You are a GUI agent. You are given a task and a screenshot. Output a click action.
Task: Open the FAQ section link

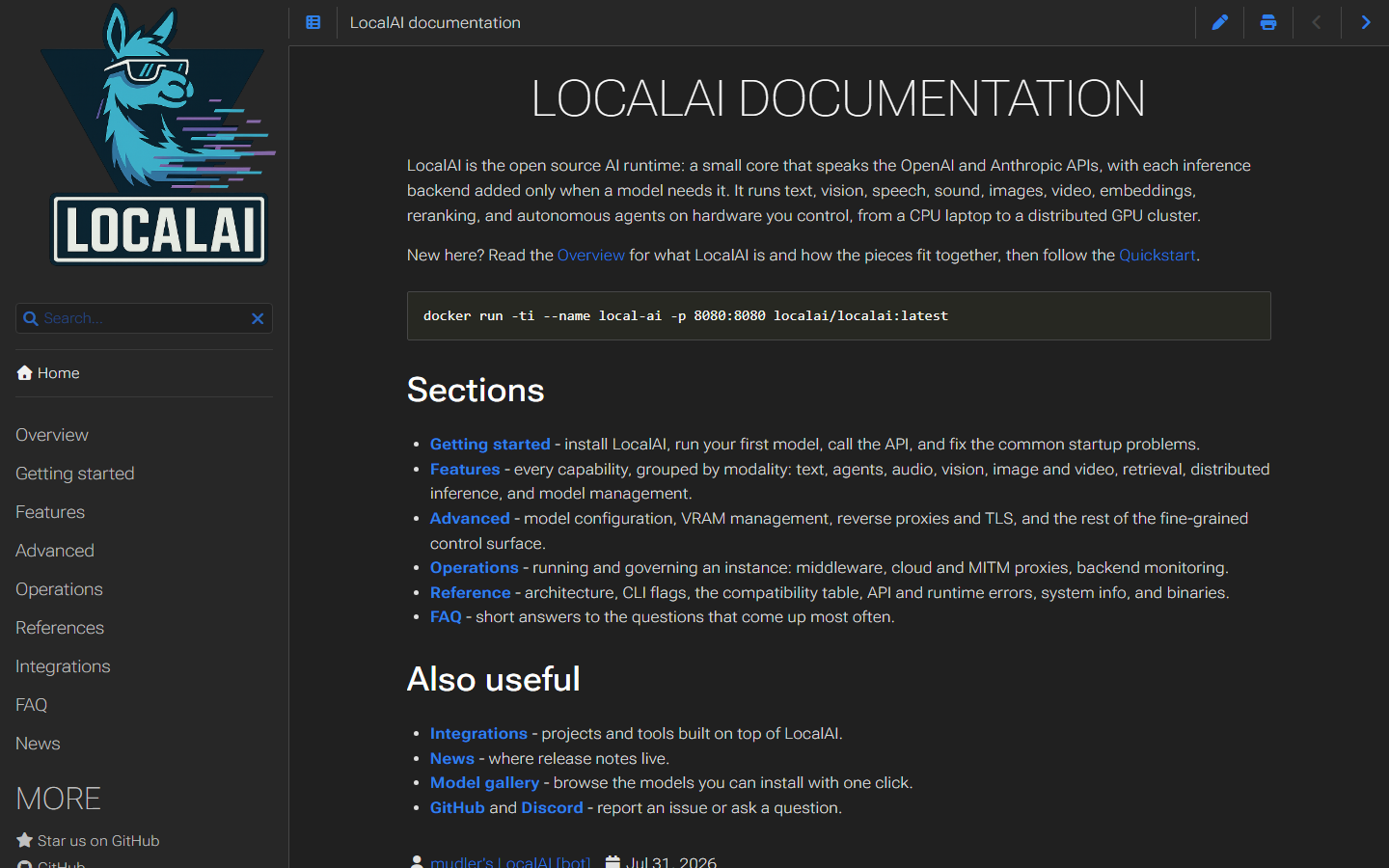[446, 616]
